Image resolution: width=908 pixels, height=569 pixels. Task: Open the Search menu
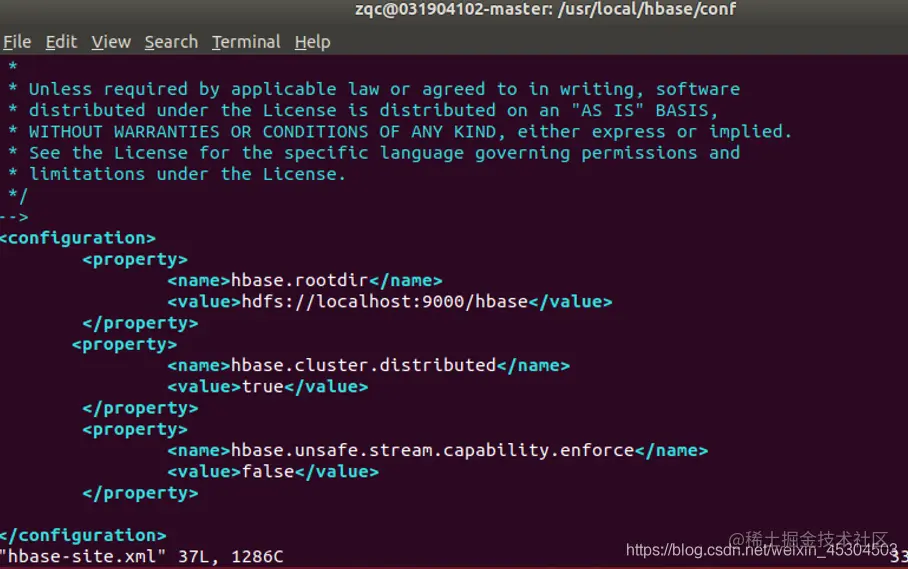tap(171, 42)
